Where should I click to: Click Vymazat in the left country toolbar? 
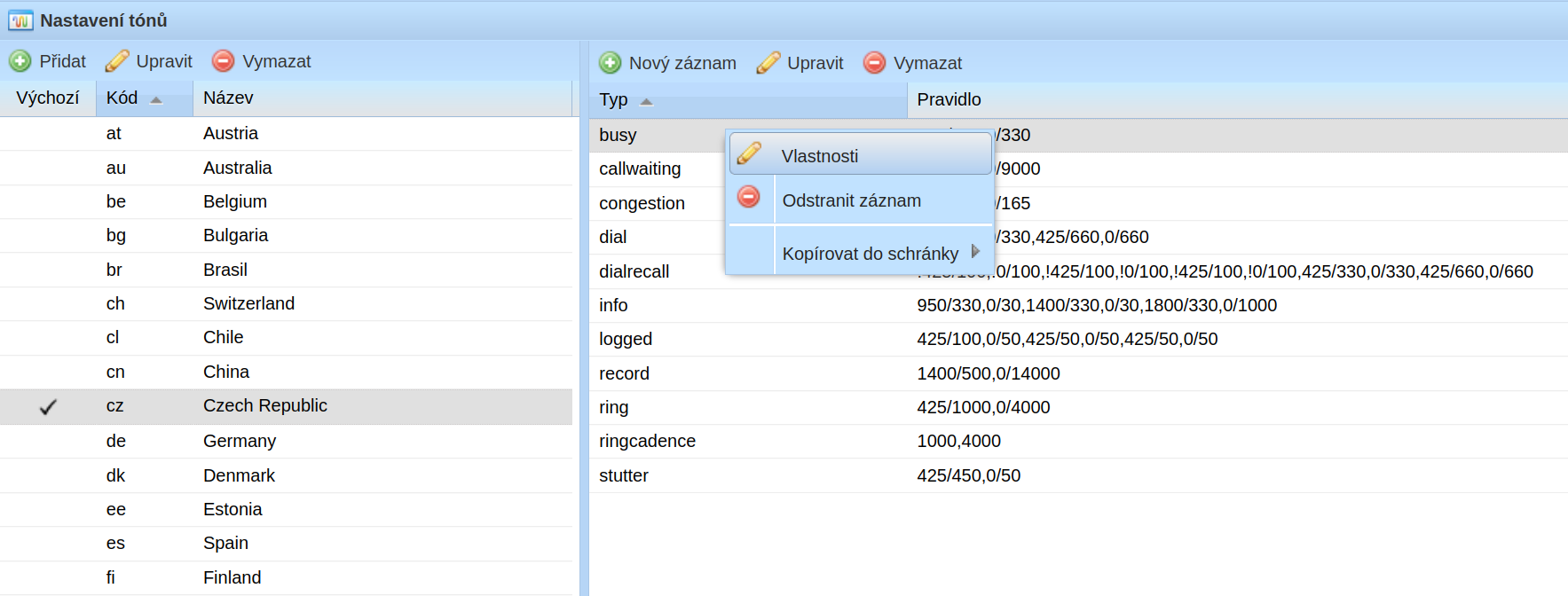[262, 61]
